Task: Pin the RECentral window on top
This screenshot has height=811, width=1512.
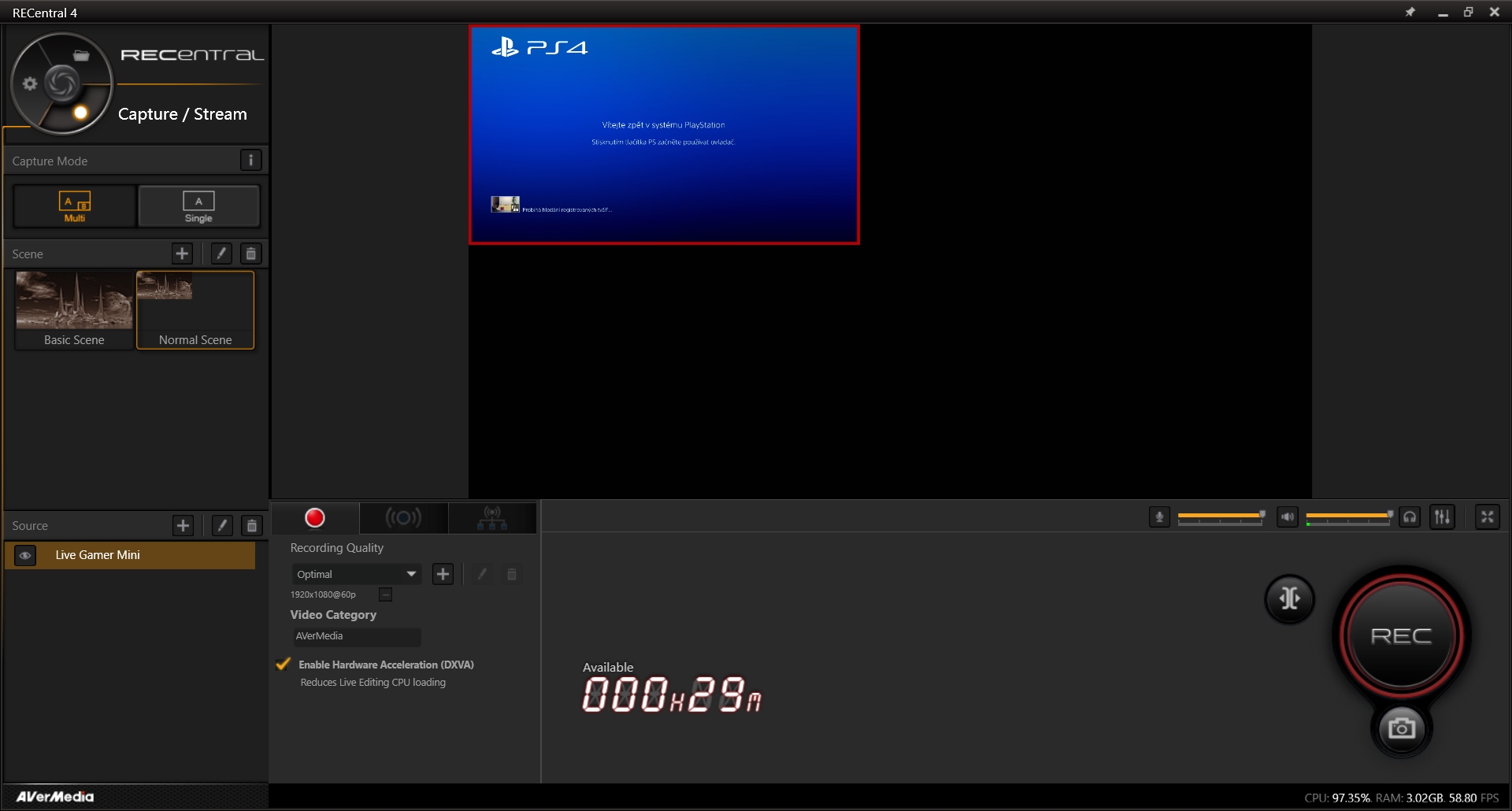Action: click(x=1410, y=12)
